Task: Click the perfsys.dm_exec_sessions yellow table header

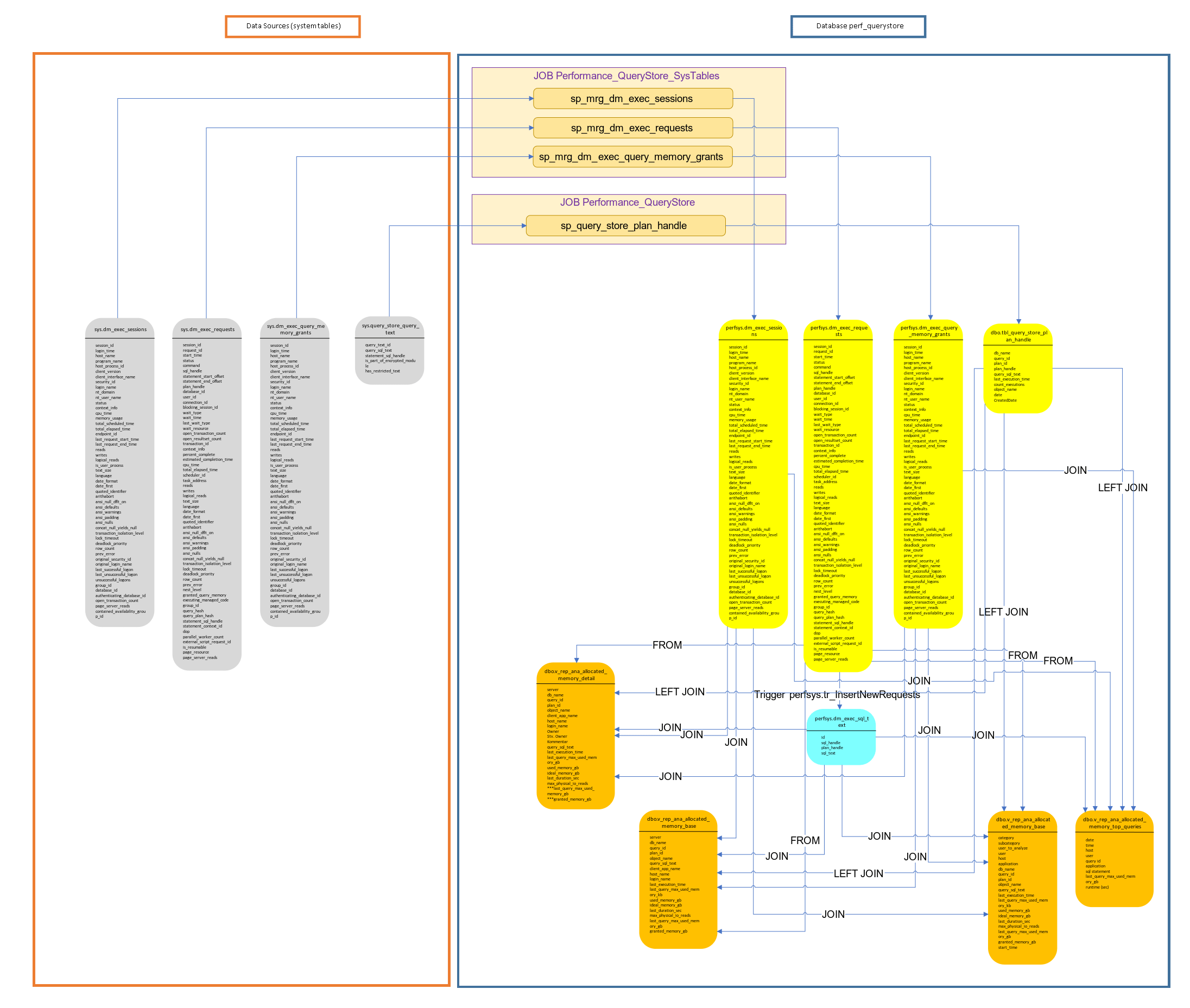Action: tap(753, 331)
